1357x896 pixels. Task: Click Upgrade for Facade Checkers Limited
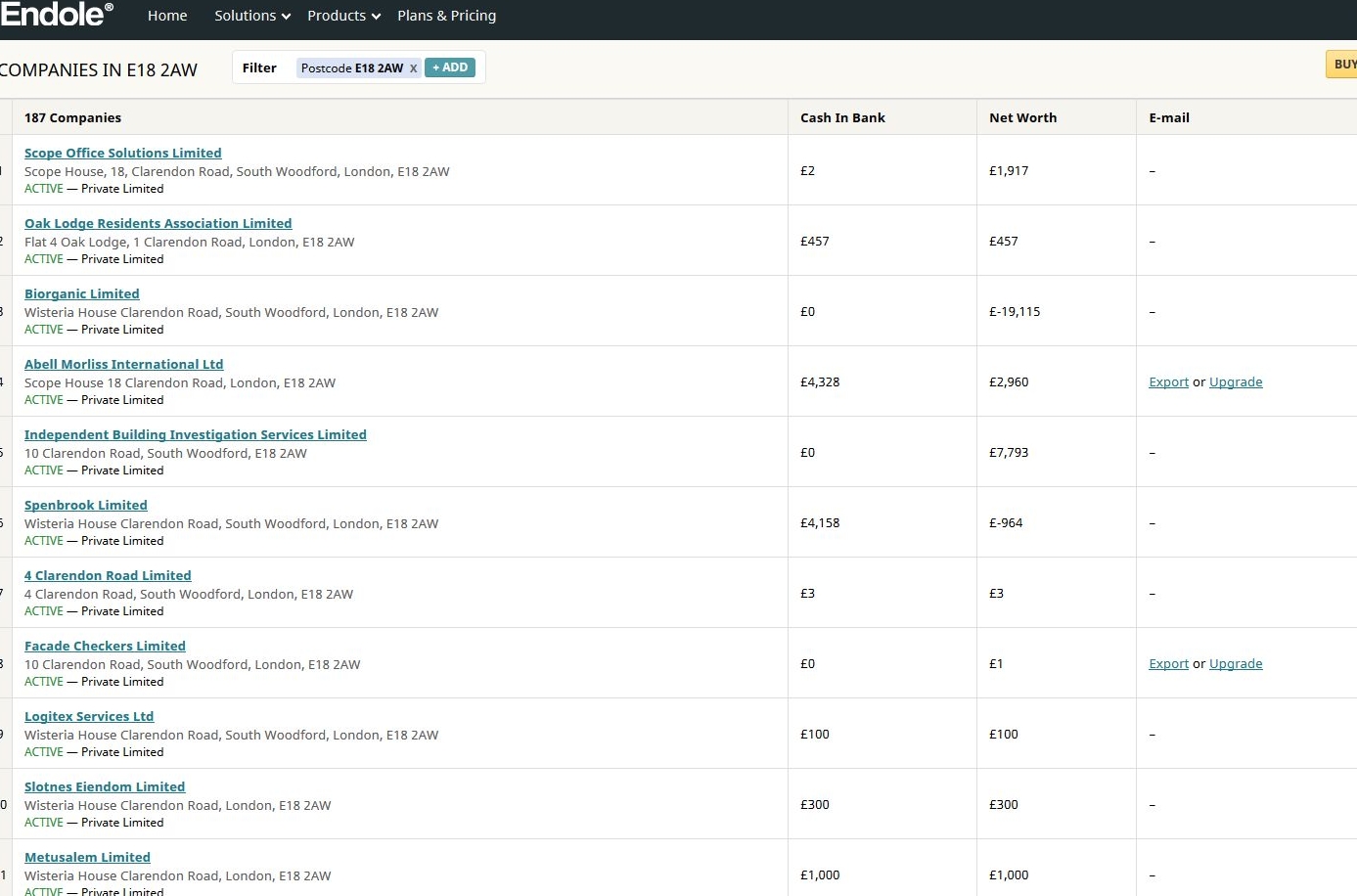click(1236, 664)
